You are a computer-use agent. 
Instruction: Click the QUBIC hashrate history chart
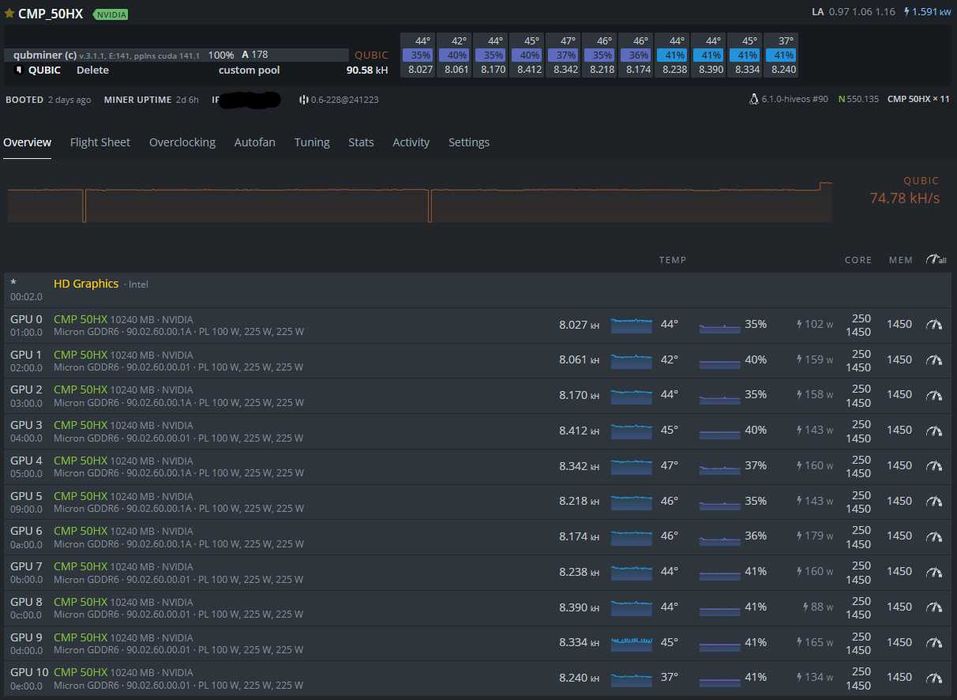click(x=420, y=201)
